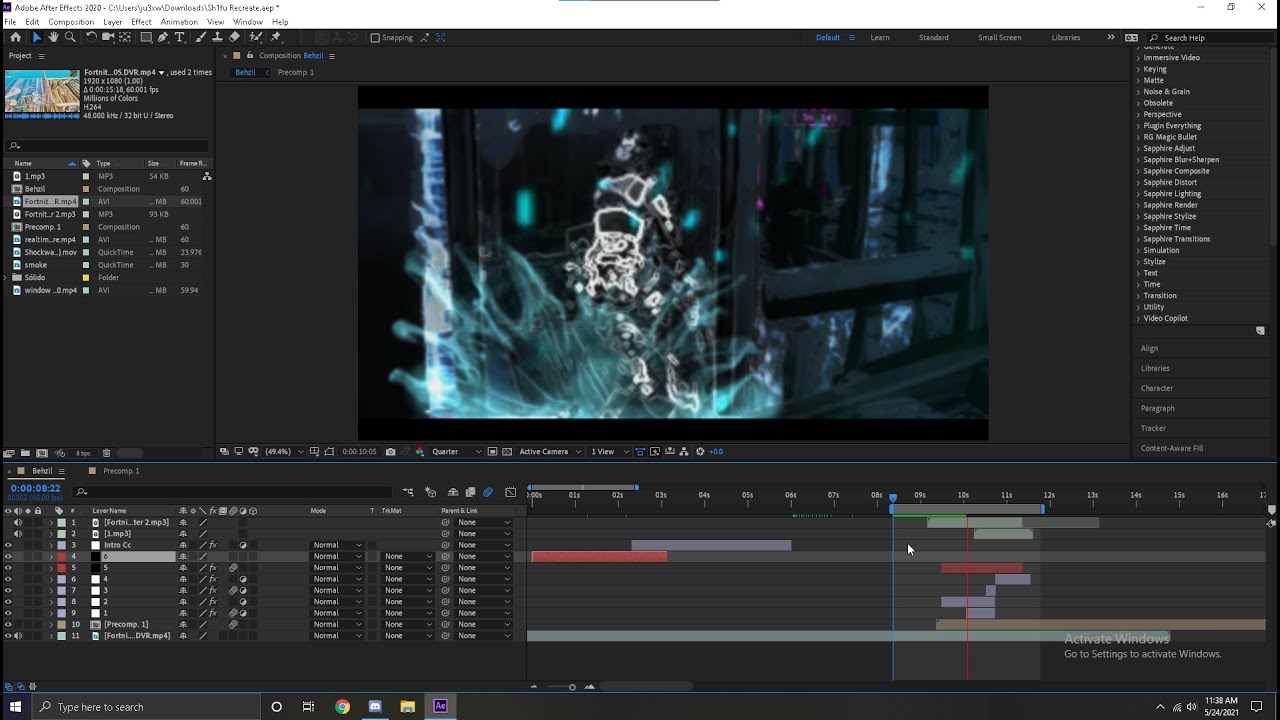Click the red label color of layer 4

point(62,556)
